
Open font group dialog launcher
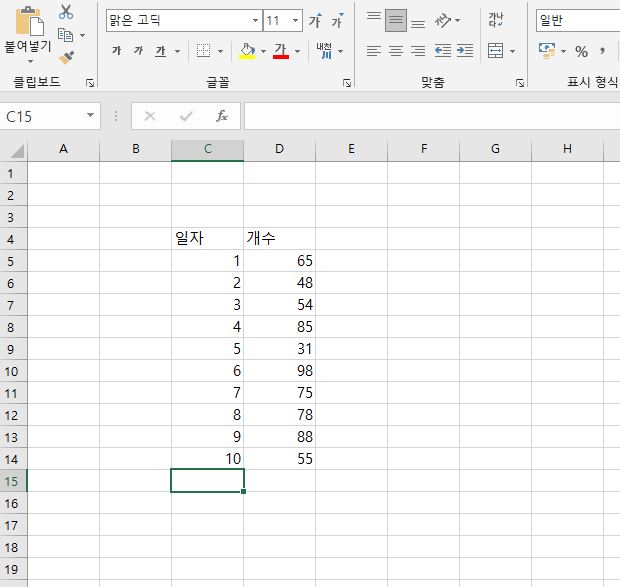[x=347, y=83]
